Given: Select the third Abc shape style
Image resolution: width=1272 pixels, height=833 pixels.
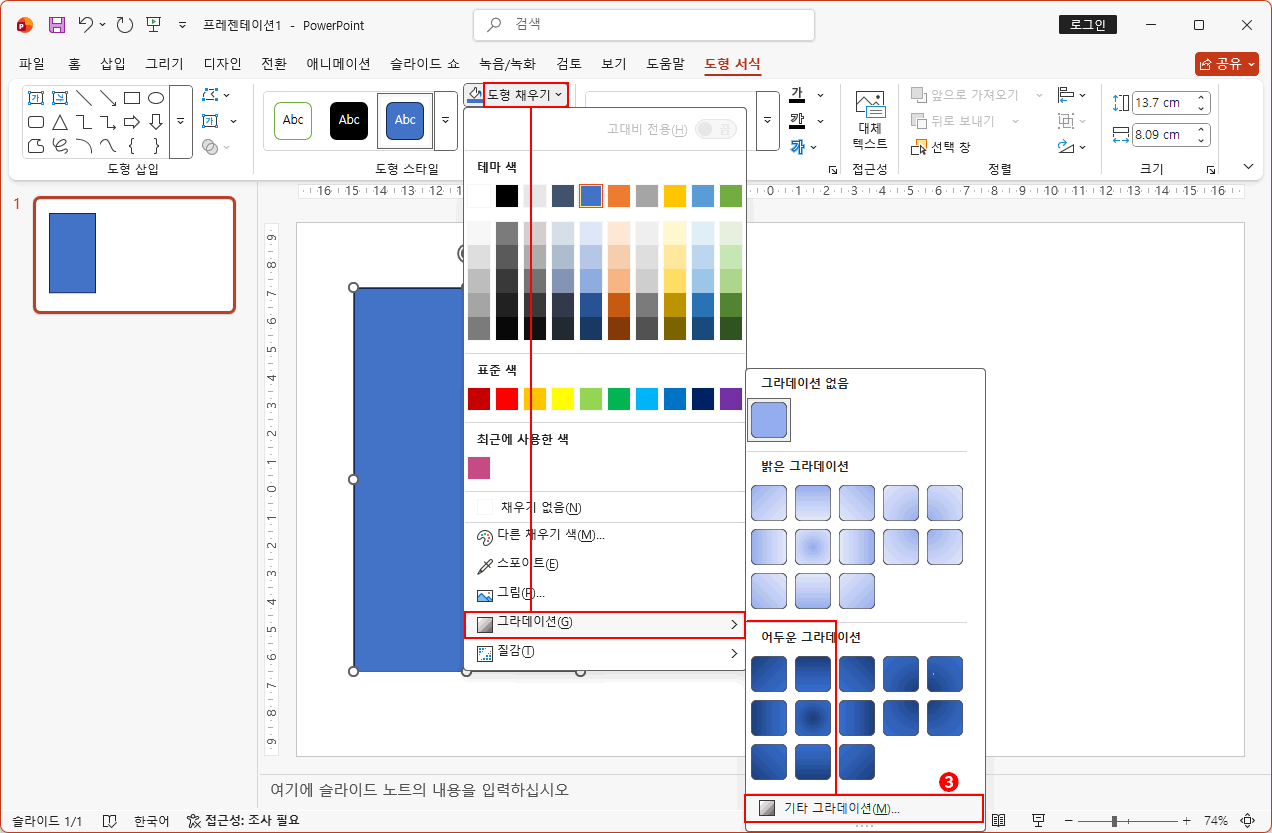Looking at the screenshot, I should pos(404,120).
